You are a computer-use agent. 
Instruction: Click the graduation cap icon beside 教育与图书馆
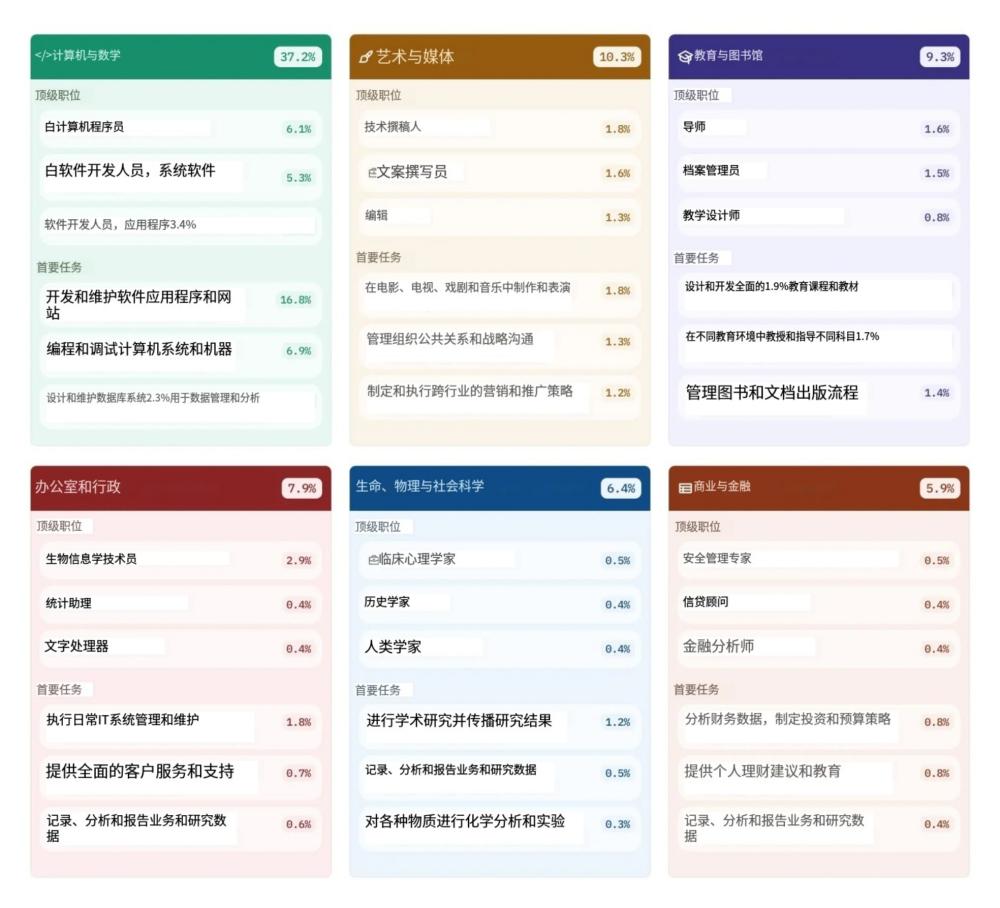point(685,57)
